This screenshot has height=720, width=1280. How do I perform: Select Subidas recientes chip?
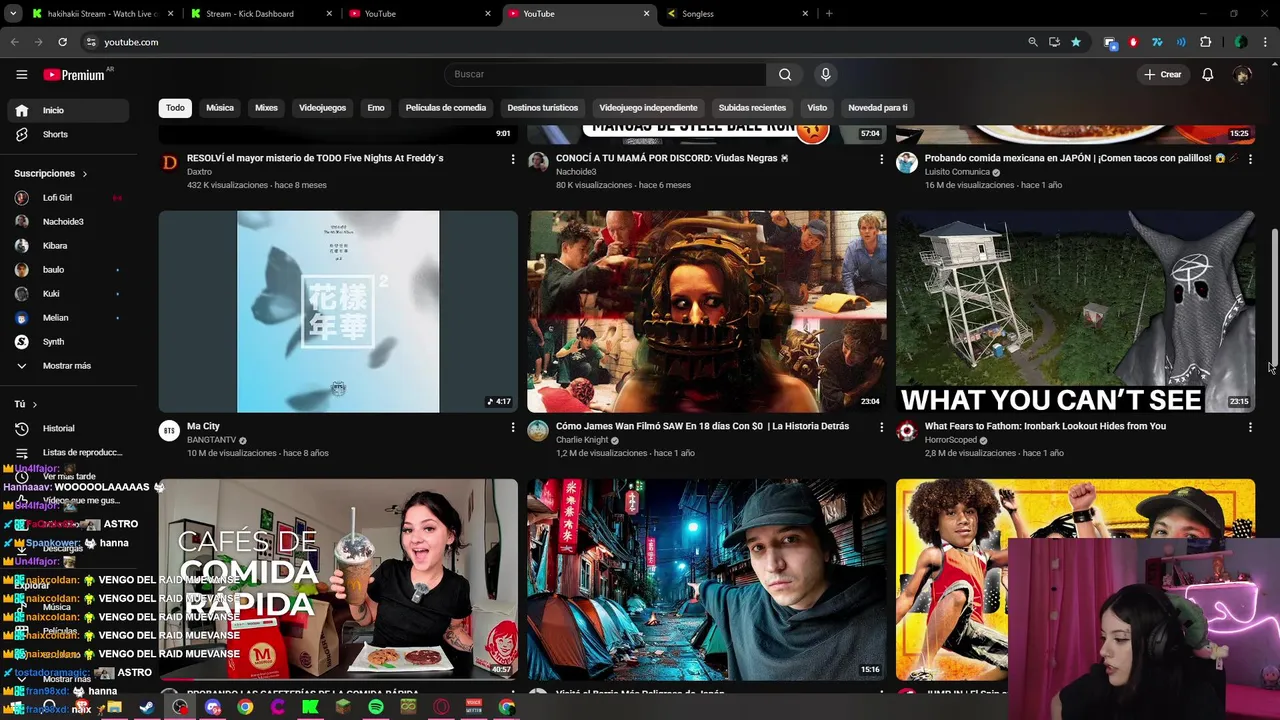752,107
